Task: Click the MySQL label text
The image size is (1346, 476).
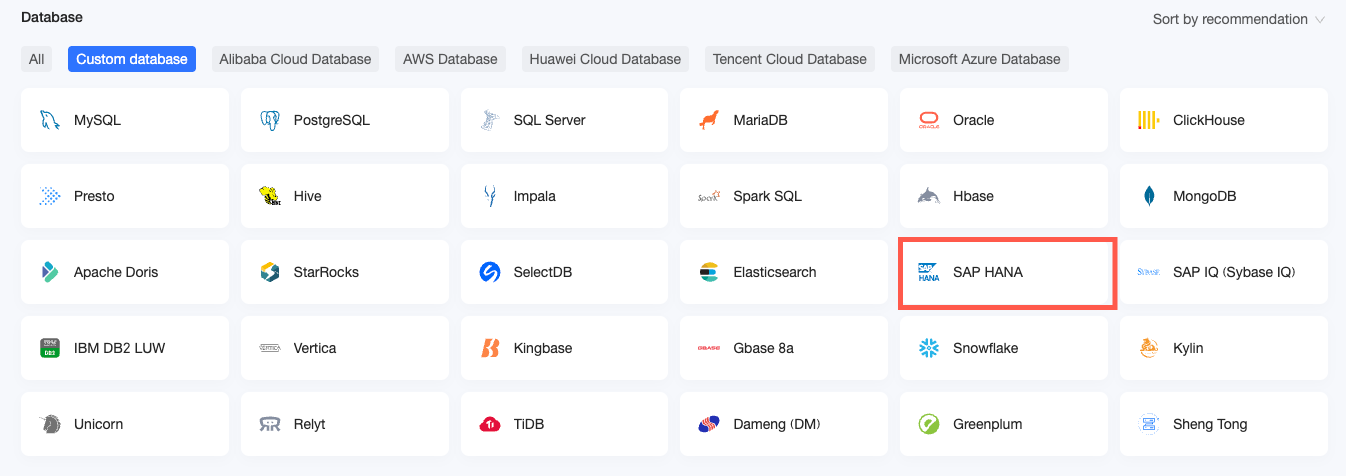Action: 97,120
